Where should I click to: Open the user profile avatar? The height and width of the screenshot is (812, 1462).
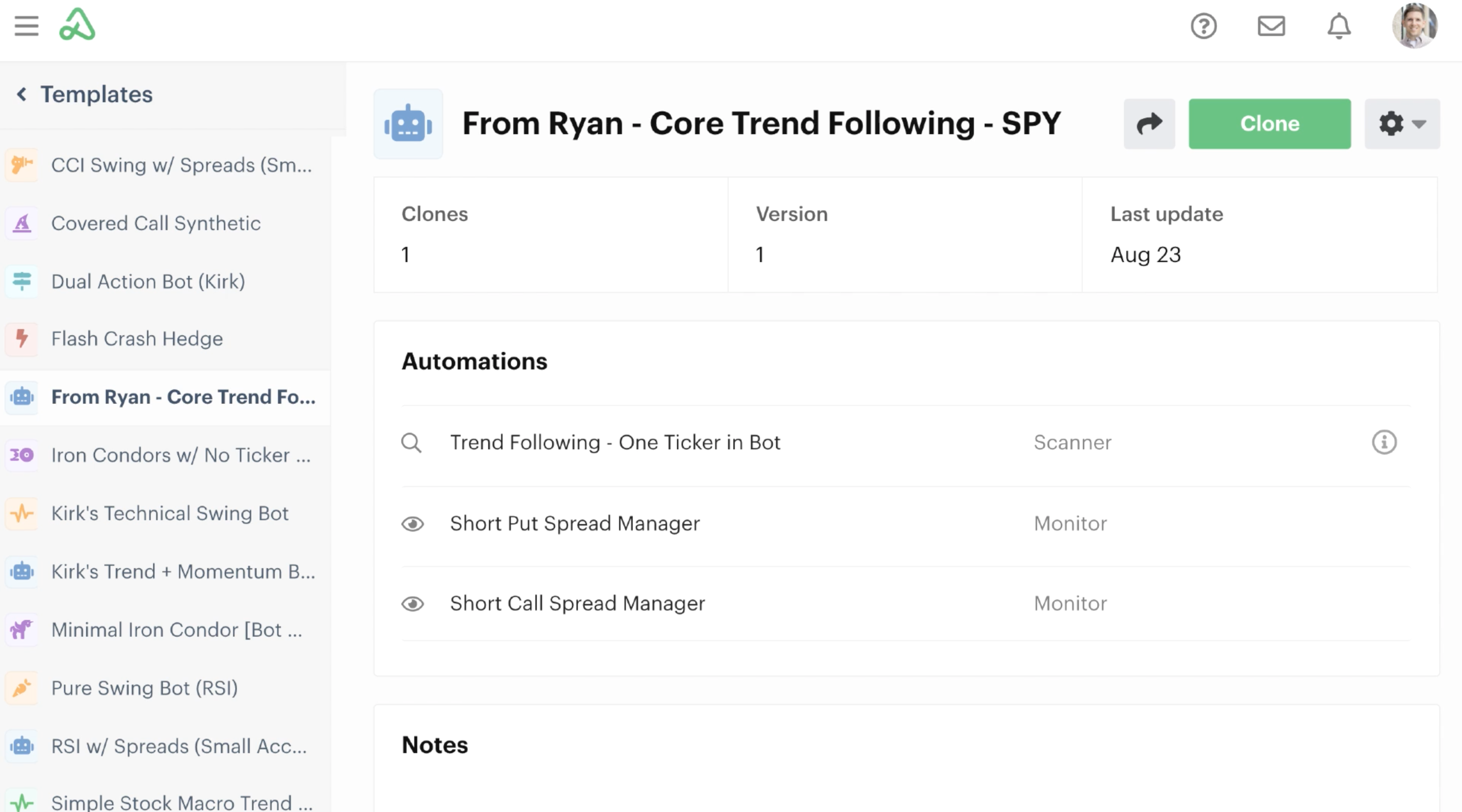[x=1415, y=26]
